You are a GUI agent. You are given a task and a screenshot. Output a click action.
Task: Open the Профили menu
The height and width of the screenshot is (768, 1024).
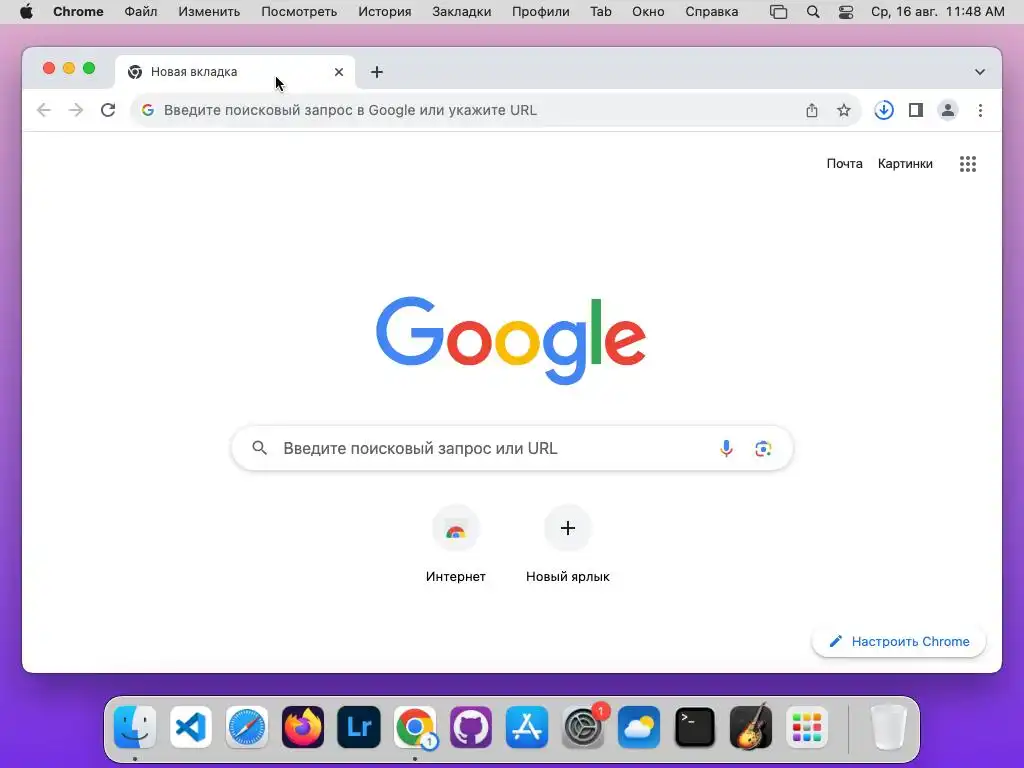click(541, 12)
